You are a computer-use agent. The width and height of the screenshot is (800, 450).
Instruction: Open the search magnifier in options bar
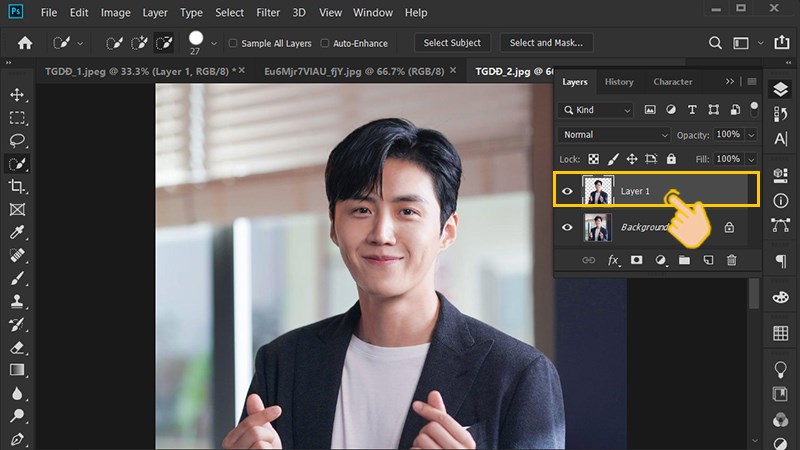(715, 43)
